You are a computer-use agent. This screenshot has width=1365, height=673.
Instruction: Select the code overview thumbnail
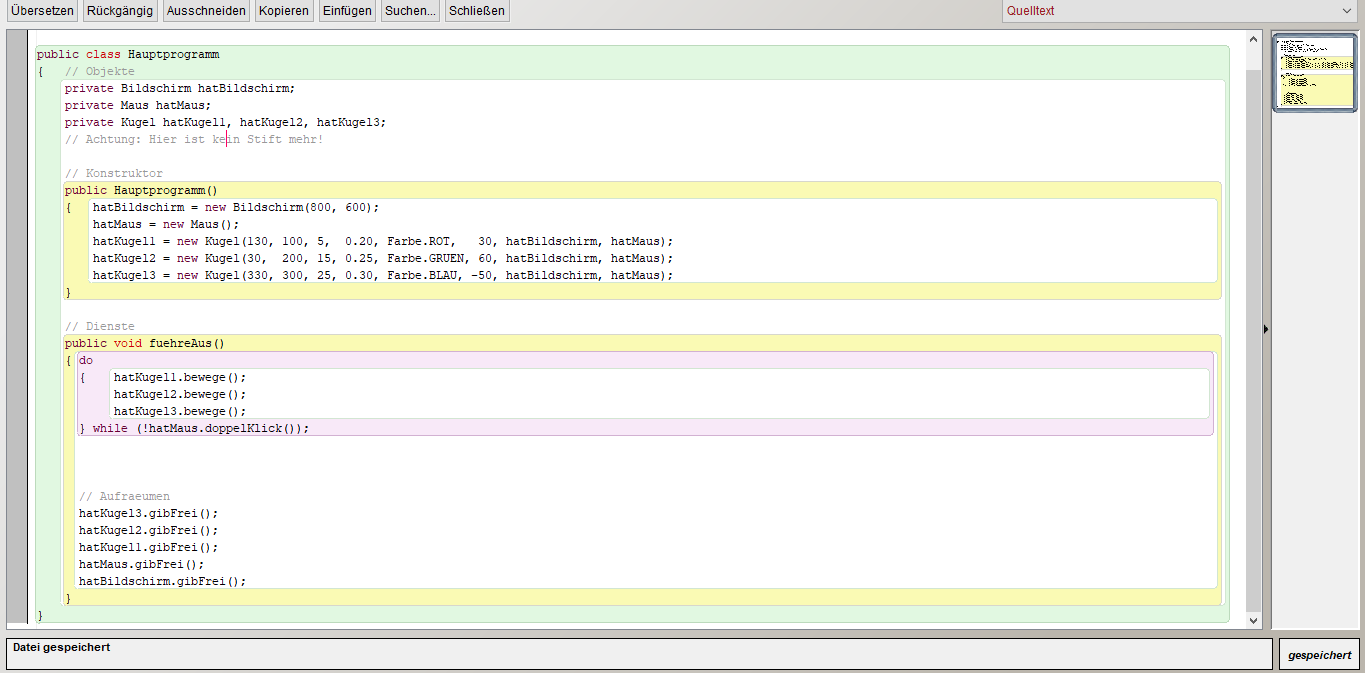(1315, 72)
